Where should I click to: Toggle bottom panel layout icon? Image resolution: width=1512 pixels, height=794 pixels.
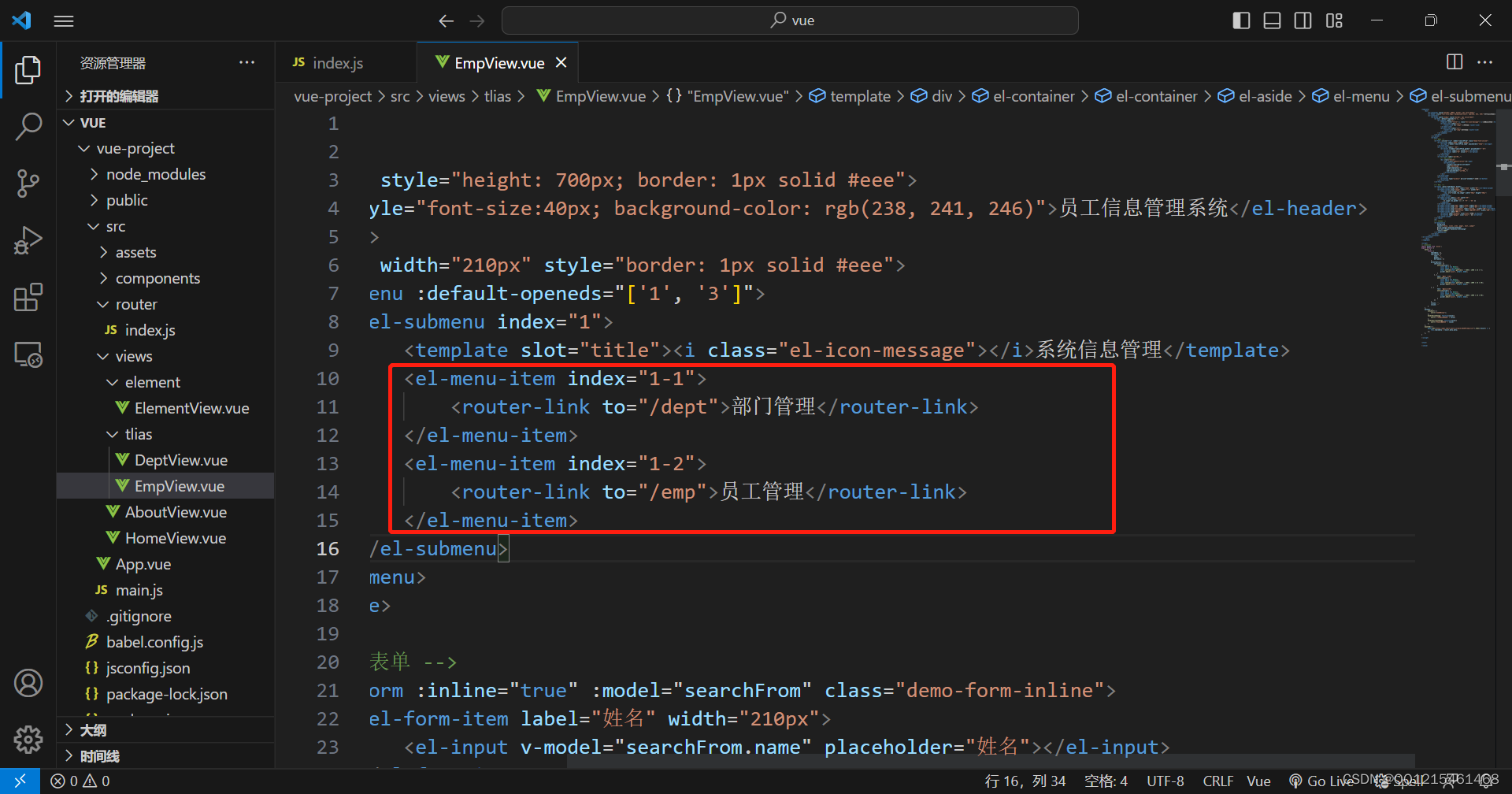pyautogui.click(x=1272, y=20)
